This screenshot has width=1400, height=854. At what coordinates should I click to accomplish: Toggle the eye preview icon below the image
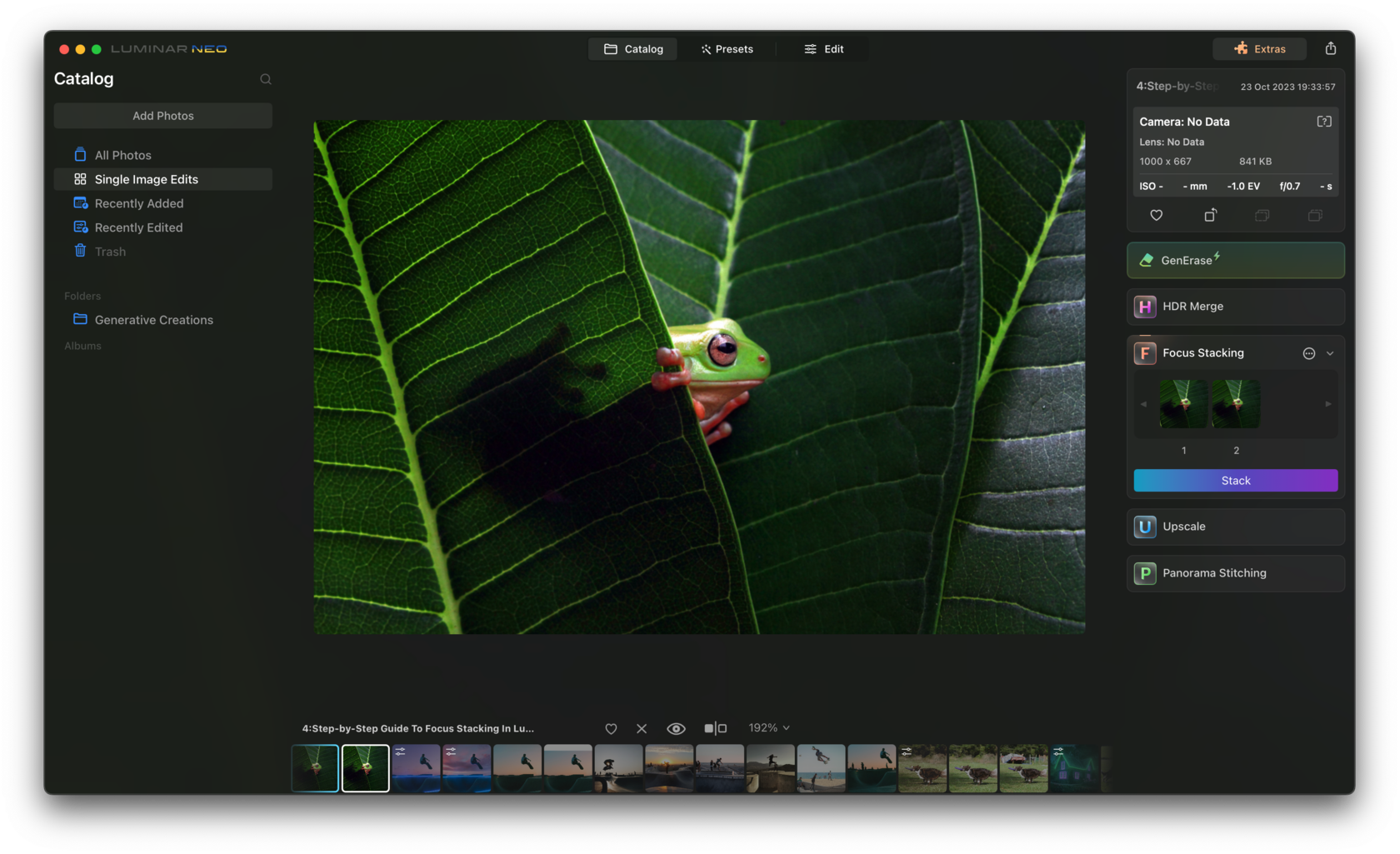pyautogui.click(x=676, y=727)
